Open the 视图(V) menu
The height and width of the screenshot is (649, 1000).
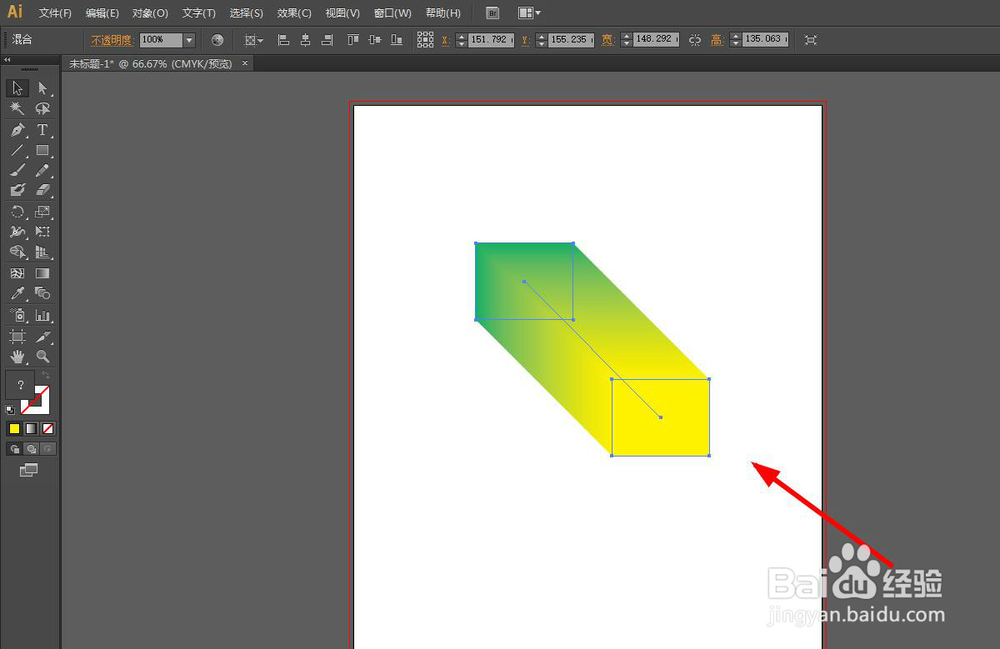(x=342, y=13)
